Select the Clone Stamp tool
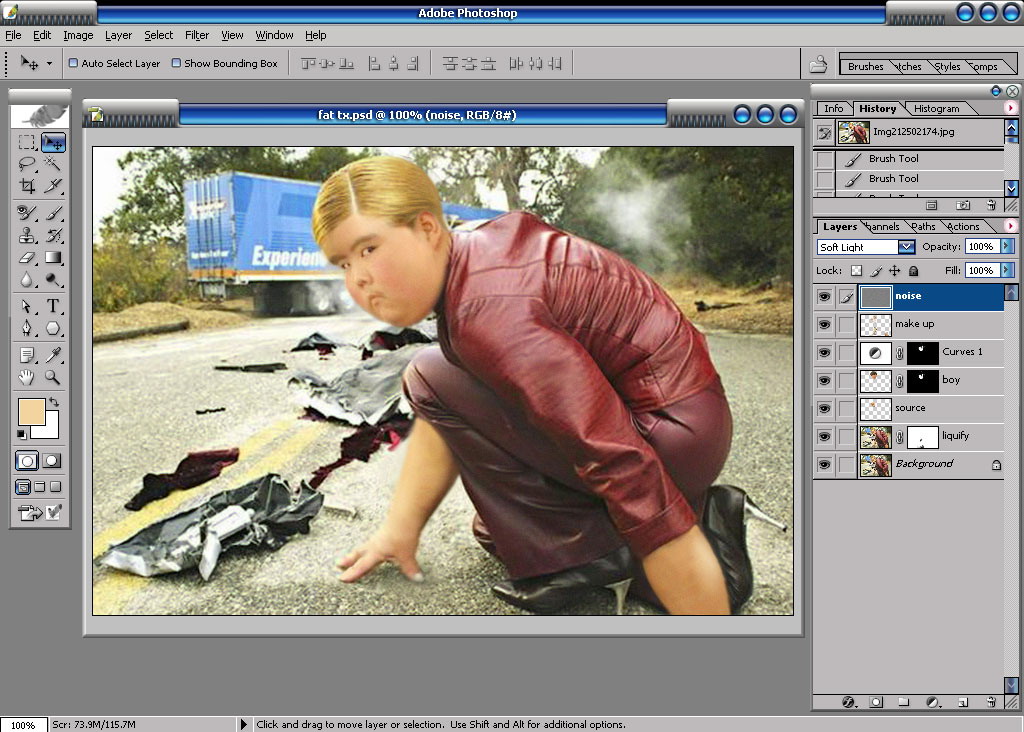Image resolution: width=1024 pixels, height=732 pixels. click(x=27, y=235)
